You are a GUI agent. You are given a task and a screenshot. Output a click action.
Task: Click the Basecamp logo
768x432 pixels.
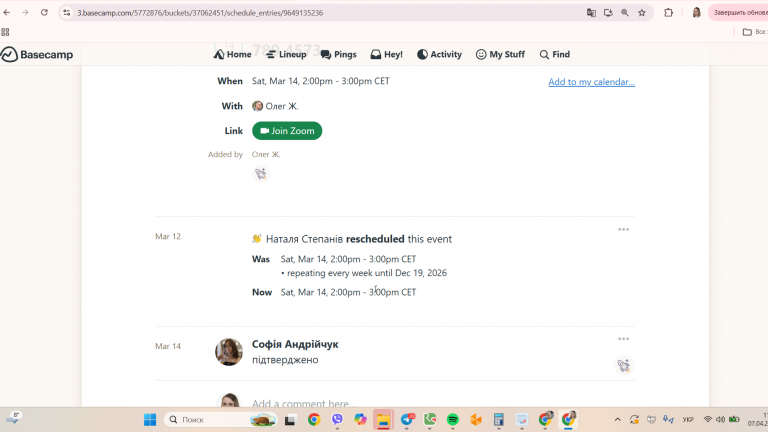[x=37, y=54]
